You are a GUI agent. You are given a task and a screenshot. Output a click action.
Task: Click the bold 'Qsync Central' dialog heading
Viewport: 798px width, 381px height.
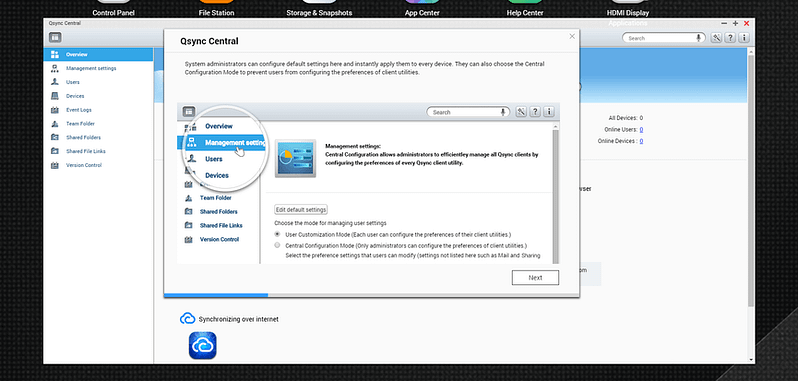coord(209,41)
